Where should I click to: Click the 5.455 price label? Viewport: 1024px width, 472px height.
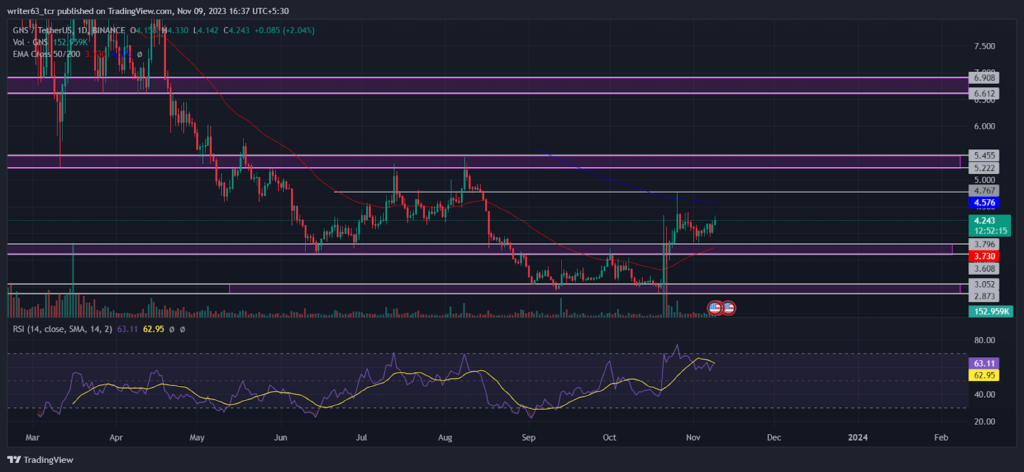coord(984,155)
